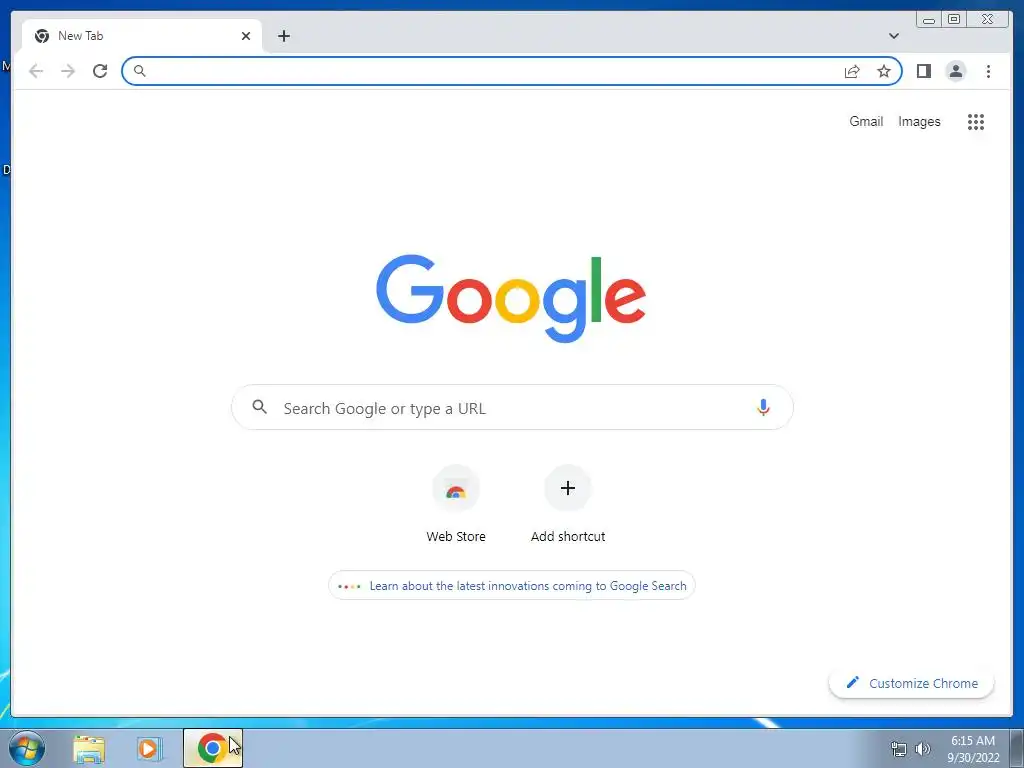Expand the tab search dropdown arrow

893,36
